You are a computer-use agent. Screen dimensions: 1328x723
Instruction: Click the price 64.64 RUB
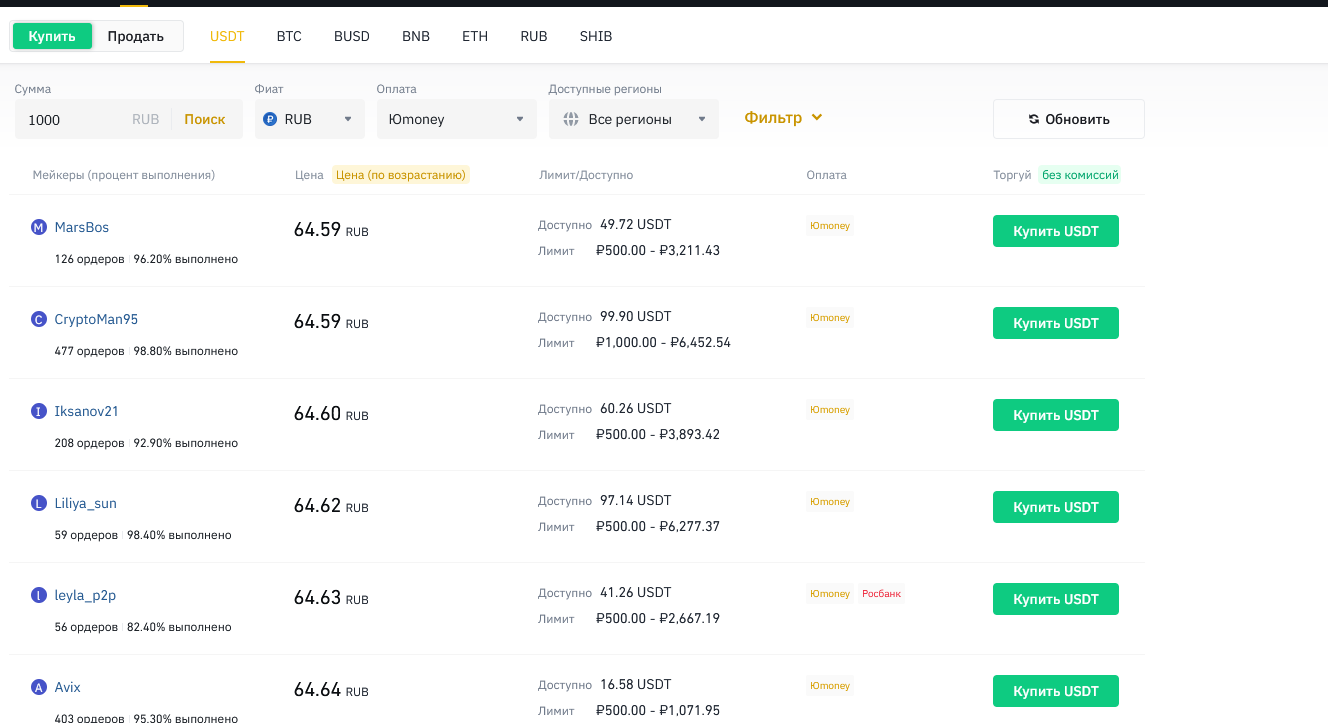(x=331, y=690)
